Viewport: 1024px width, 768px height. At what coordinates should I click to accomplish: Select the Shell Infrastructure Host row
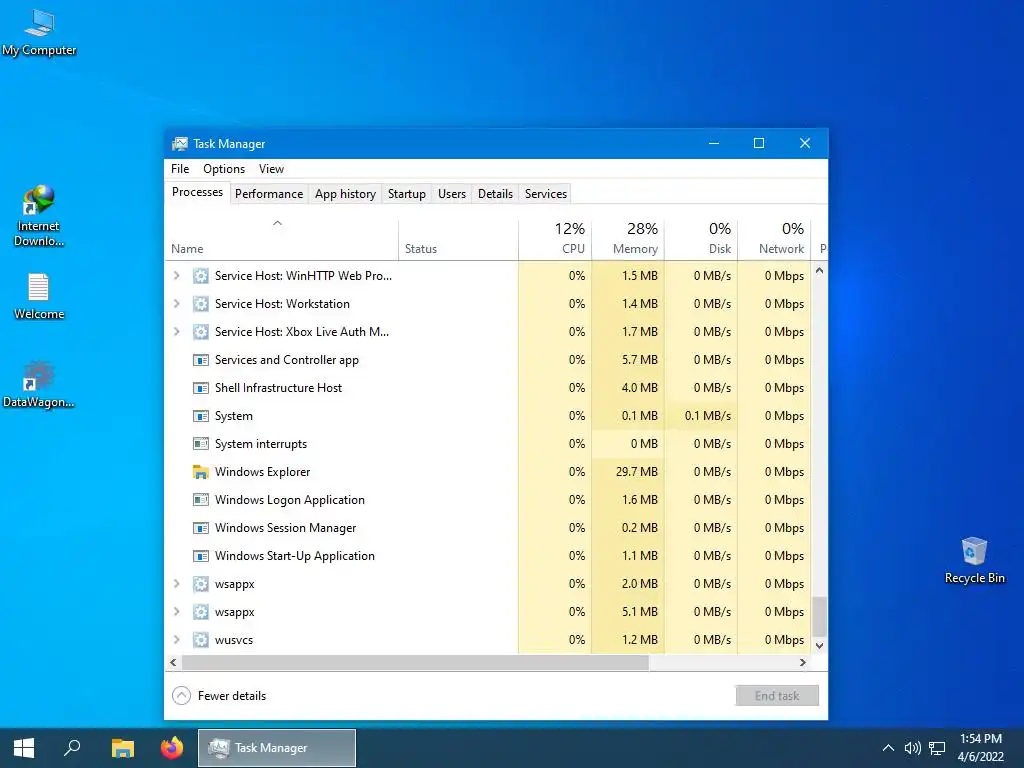click(x=488, y=388)
